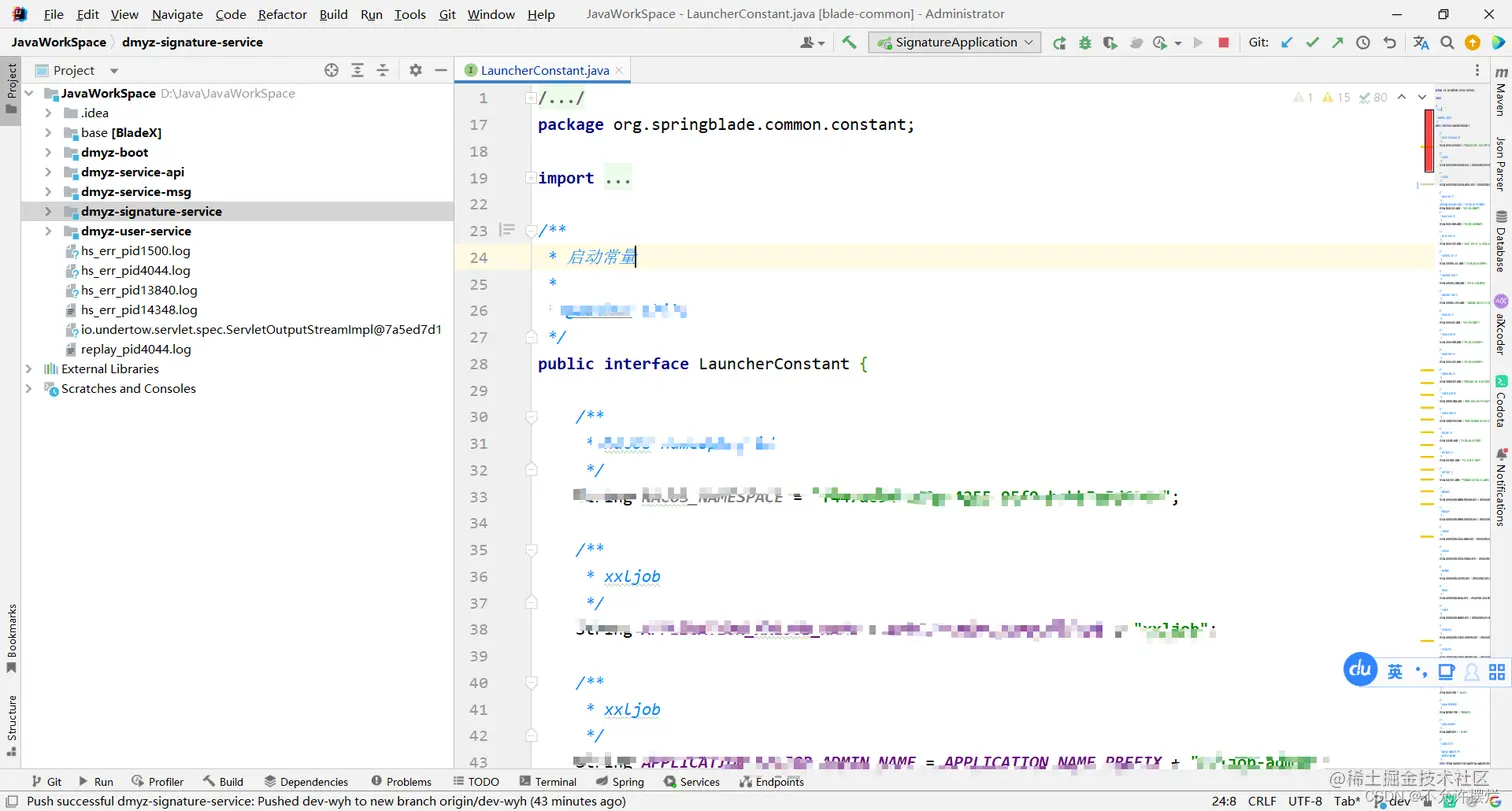Click the Build project hammer icon
1512x811 pixels.
849,42
